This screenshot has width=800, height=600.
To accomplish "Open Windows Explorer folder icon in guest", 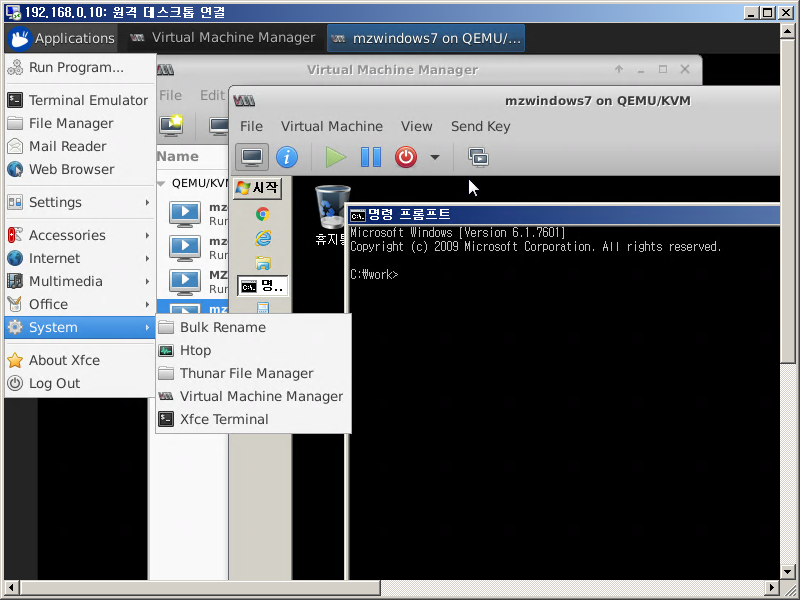I will pyautogui.click(x=263, y=263).
